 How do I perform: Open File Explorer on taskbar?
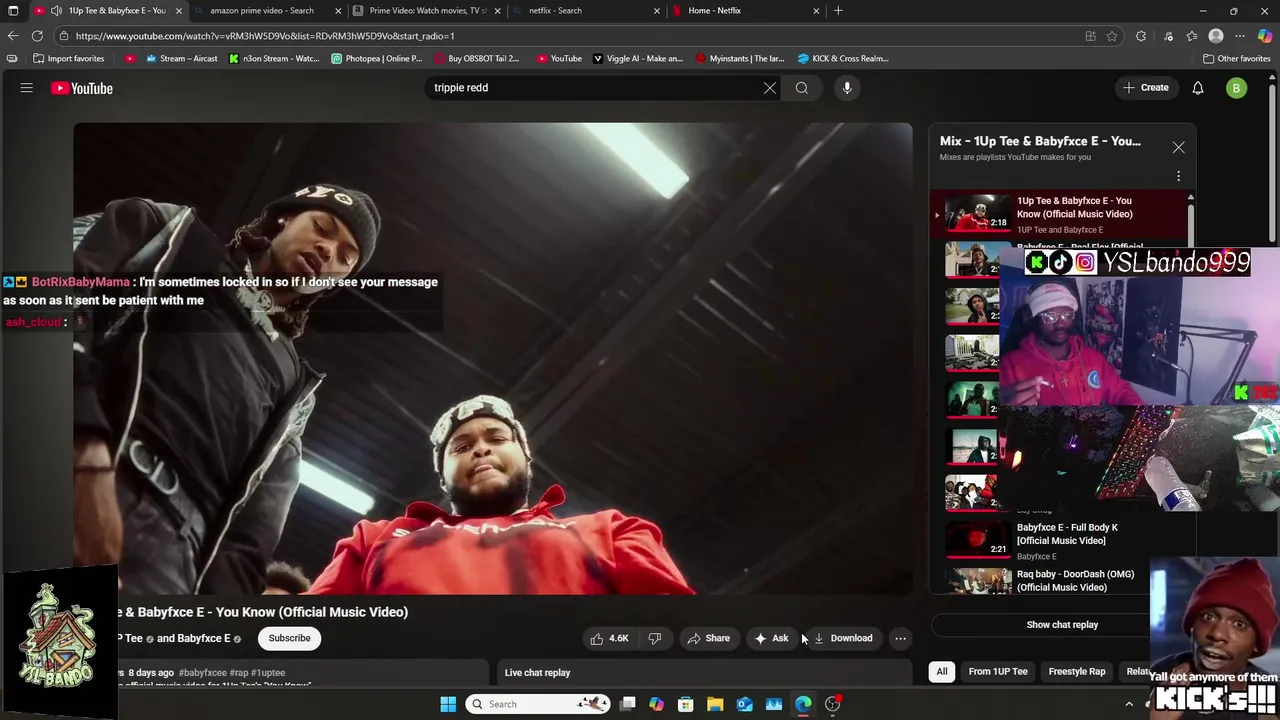tap(715, 704)
